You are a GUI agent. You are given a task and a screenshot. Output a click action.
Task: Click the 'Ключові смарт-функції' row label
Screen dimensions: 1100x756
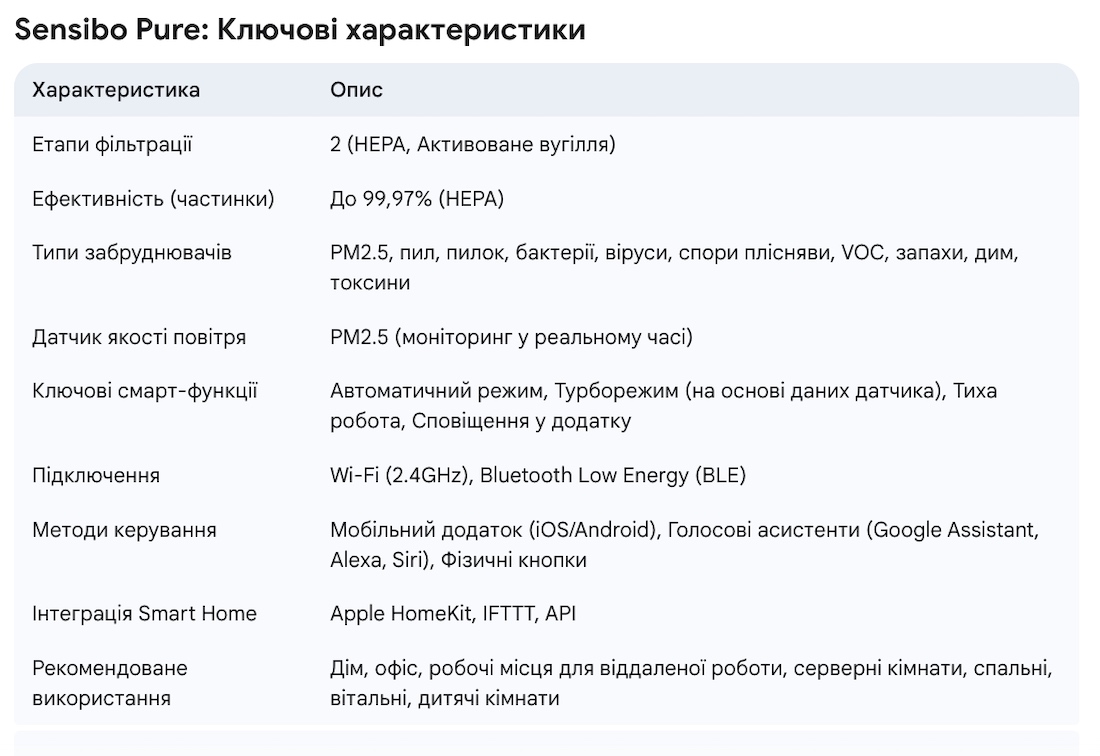[x=145, y=391]
